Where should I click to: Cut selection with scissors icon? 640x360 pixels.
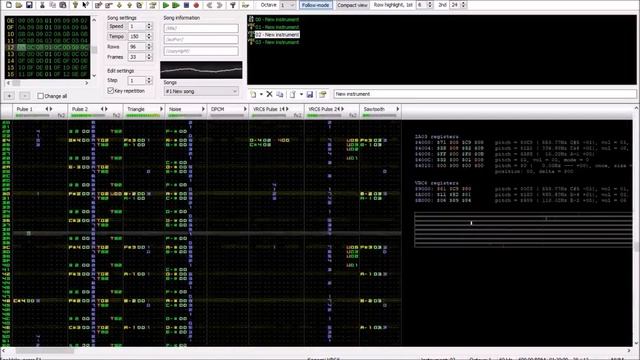pos(42,5)
